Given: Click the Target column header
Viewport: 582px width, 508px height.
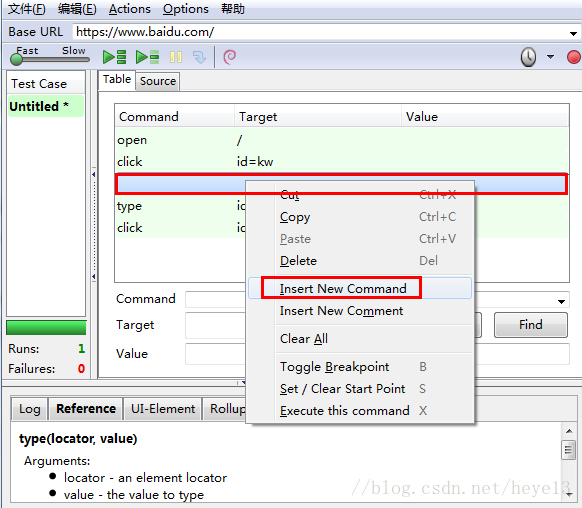Looking at the screenshot, I should (318, 117).
